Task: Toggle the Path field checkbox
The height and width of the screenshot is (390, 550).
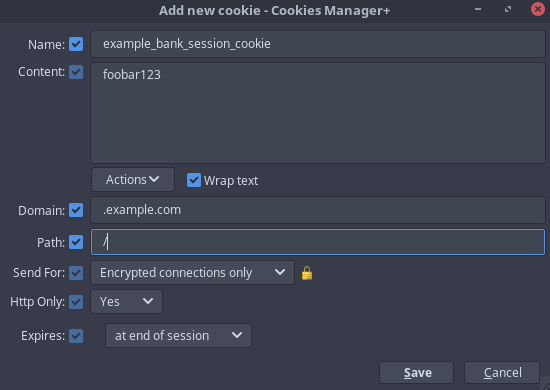Action: (76, 242)
